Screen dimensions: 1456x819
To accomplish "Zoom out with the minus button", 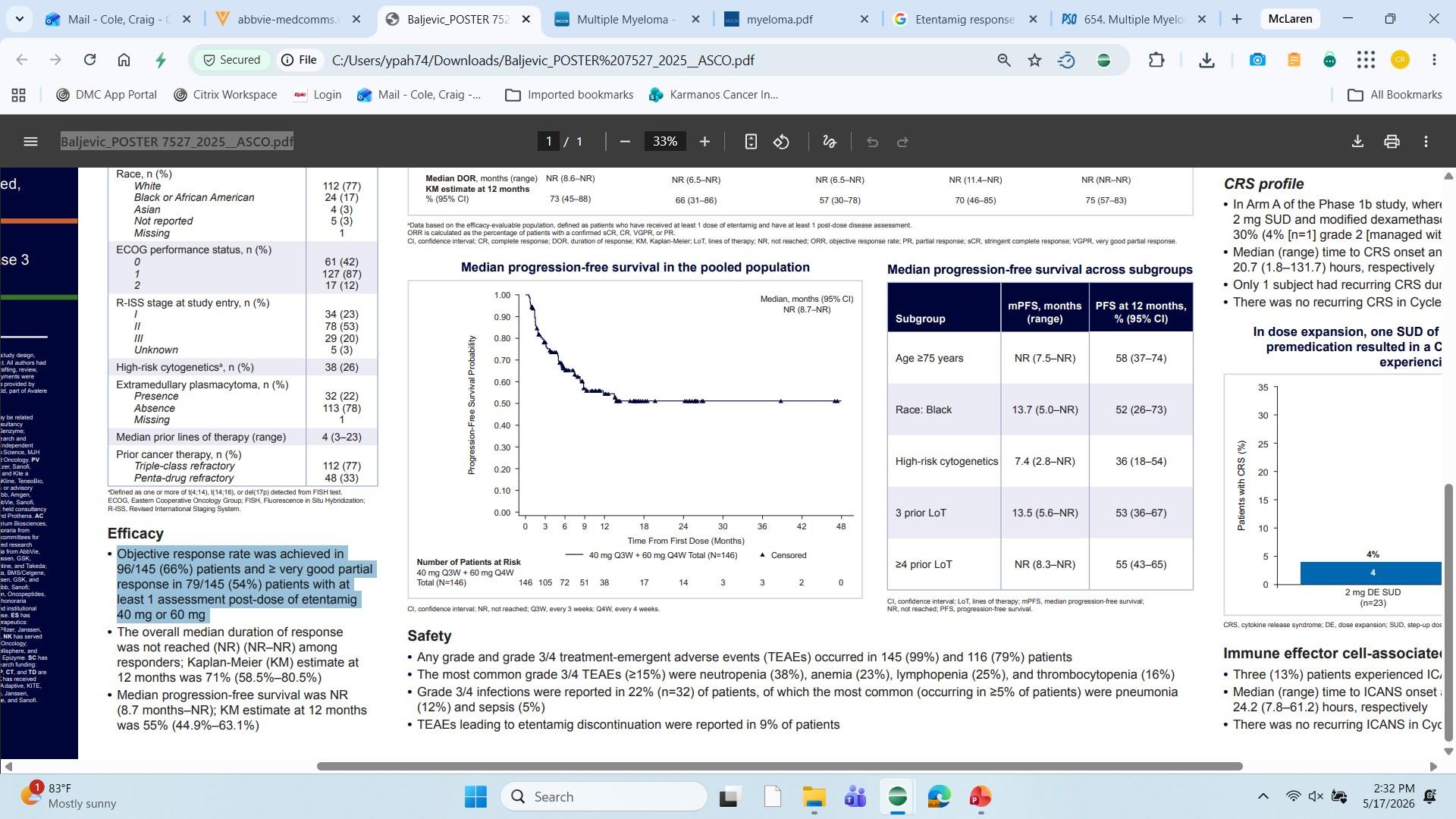I will pyautogui.click(x=625, y=142).
